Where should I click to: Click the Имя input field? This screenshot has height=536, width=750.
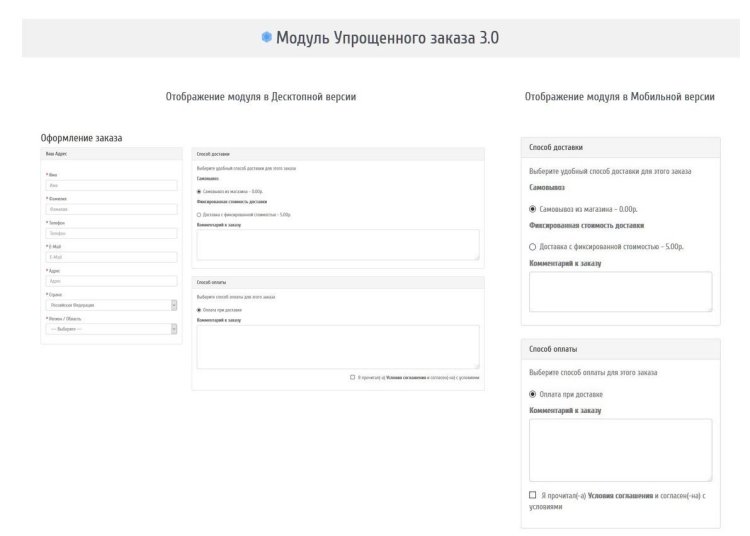(111, 185)
